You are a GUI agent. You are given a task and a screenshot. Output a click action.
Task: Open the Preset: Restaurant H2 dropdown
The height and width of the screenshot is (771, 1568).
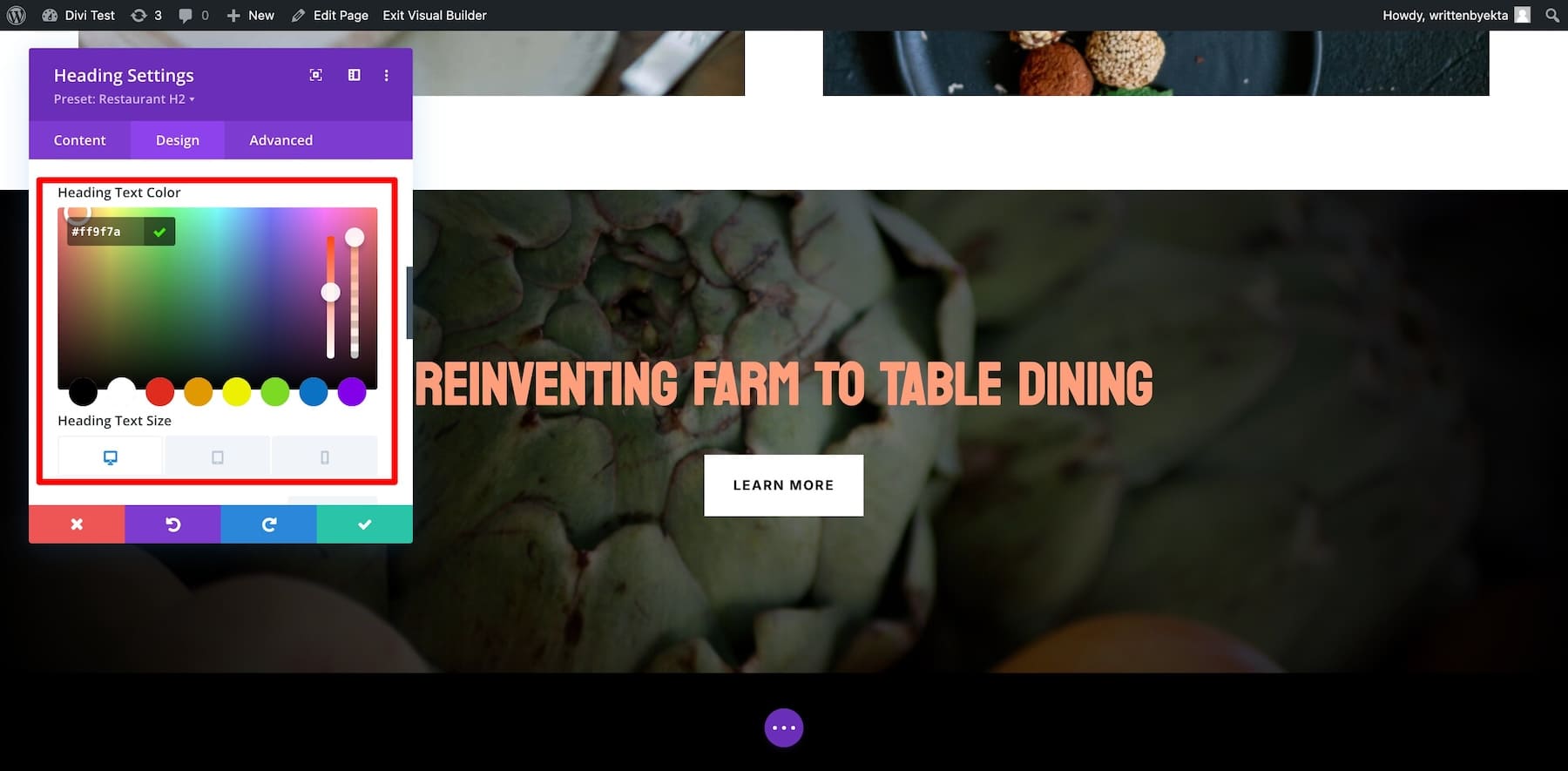[124, 99]
